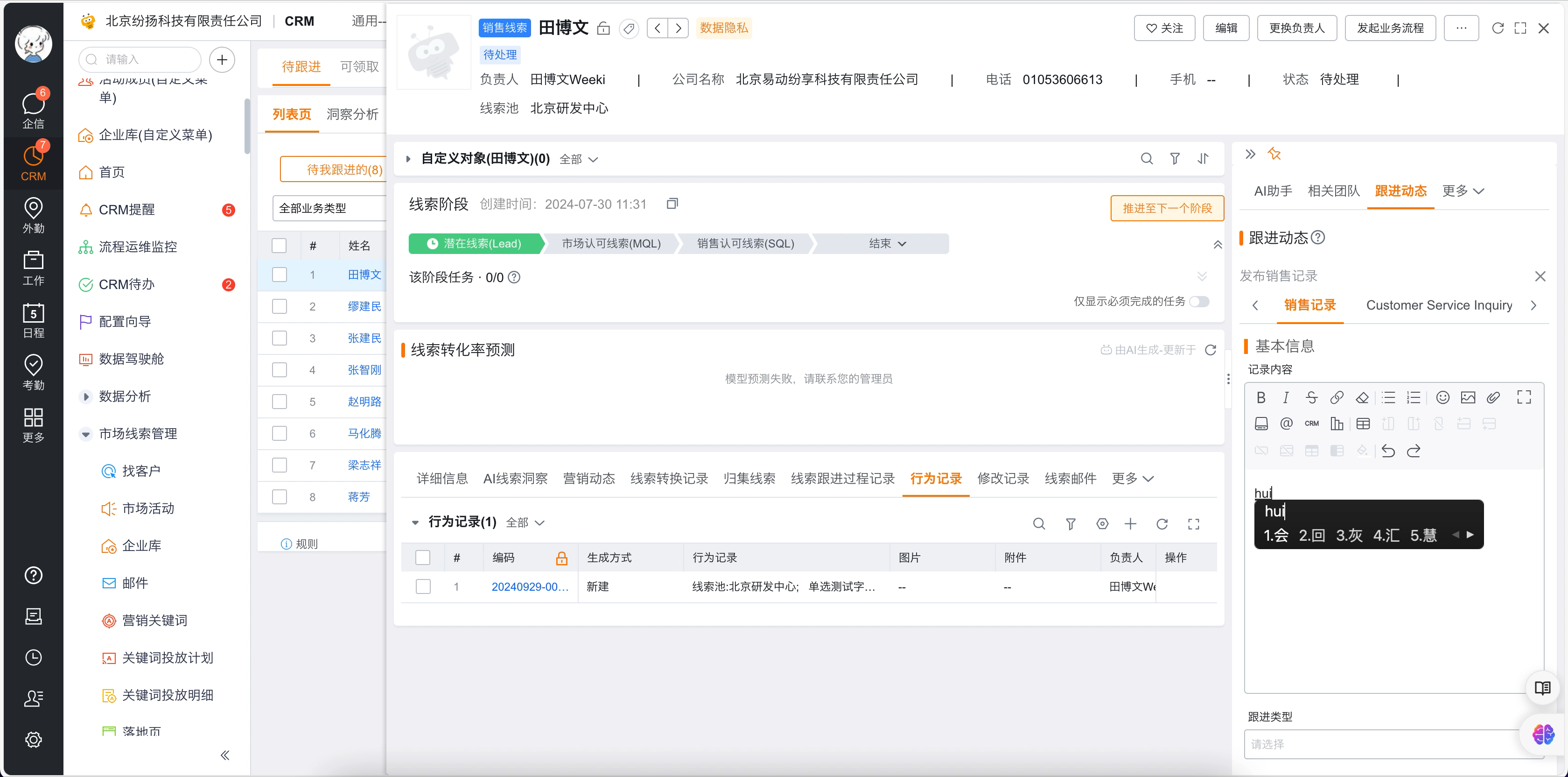Undo last edit in record editor

pos(1388,451)
